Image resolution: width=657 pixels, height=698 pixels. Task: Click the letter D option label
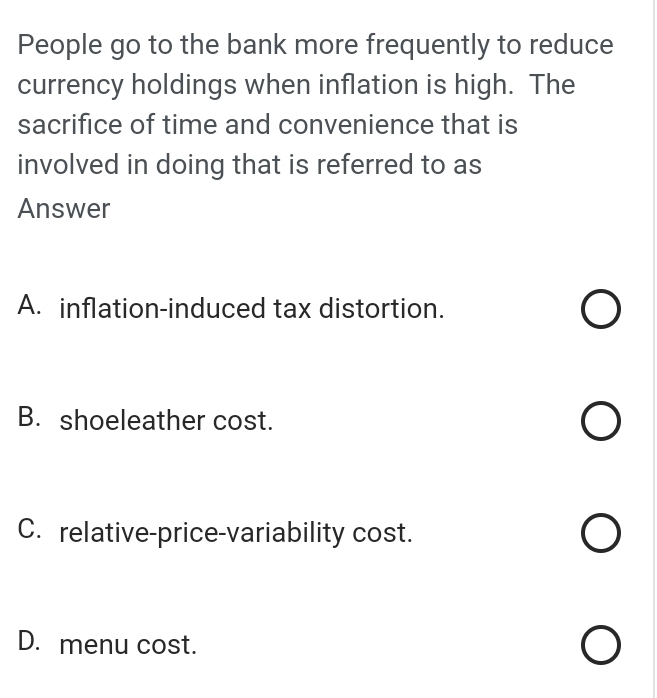29,642
